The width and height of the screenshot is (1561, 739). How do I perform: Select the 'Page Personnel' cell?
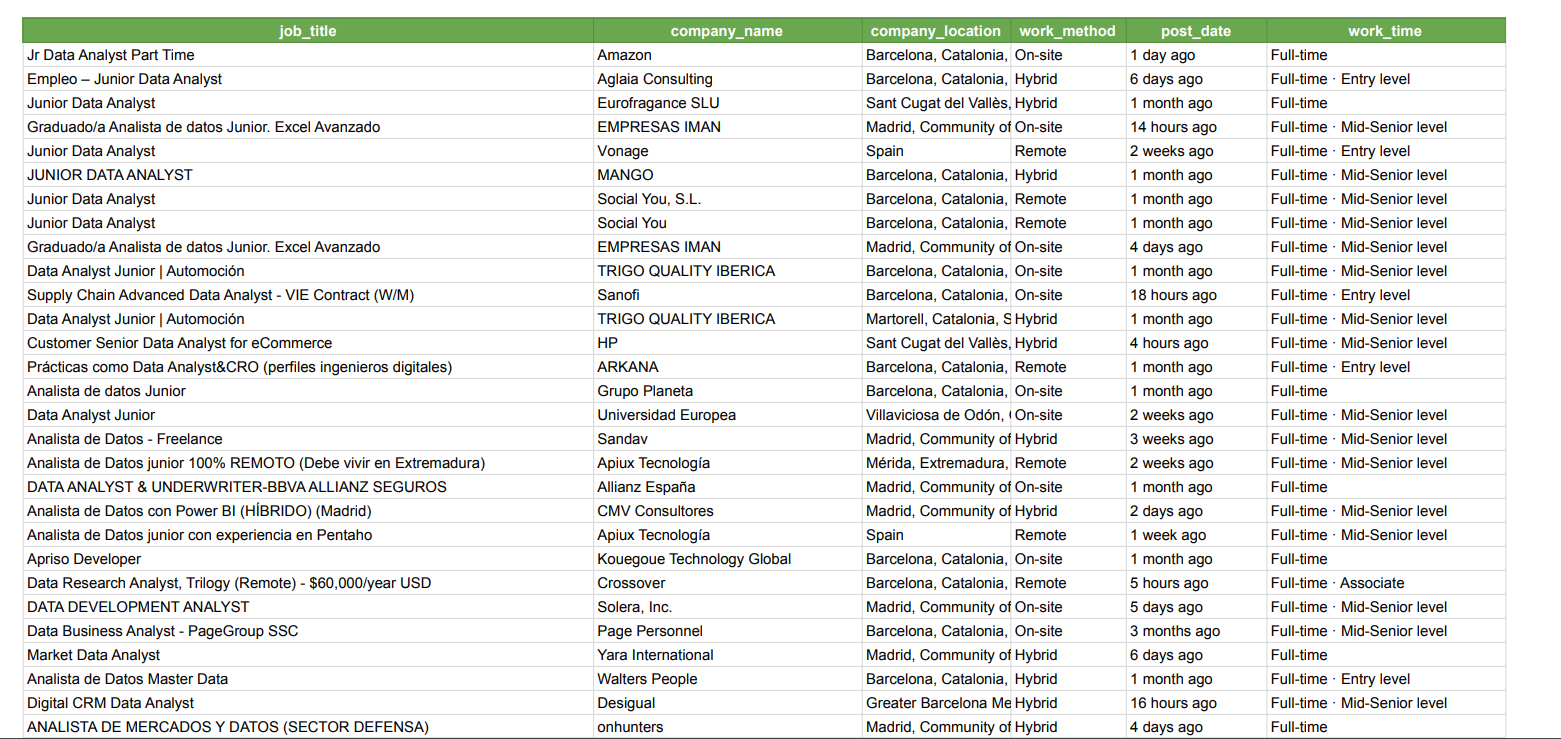tap(727, 631)
